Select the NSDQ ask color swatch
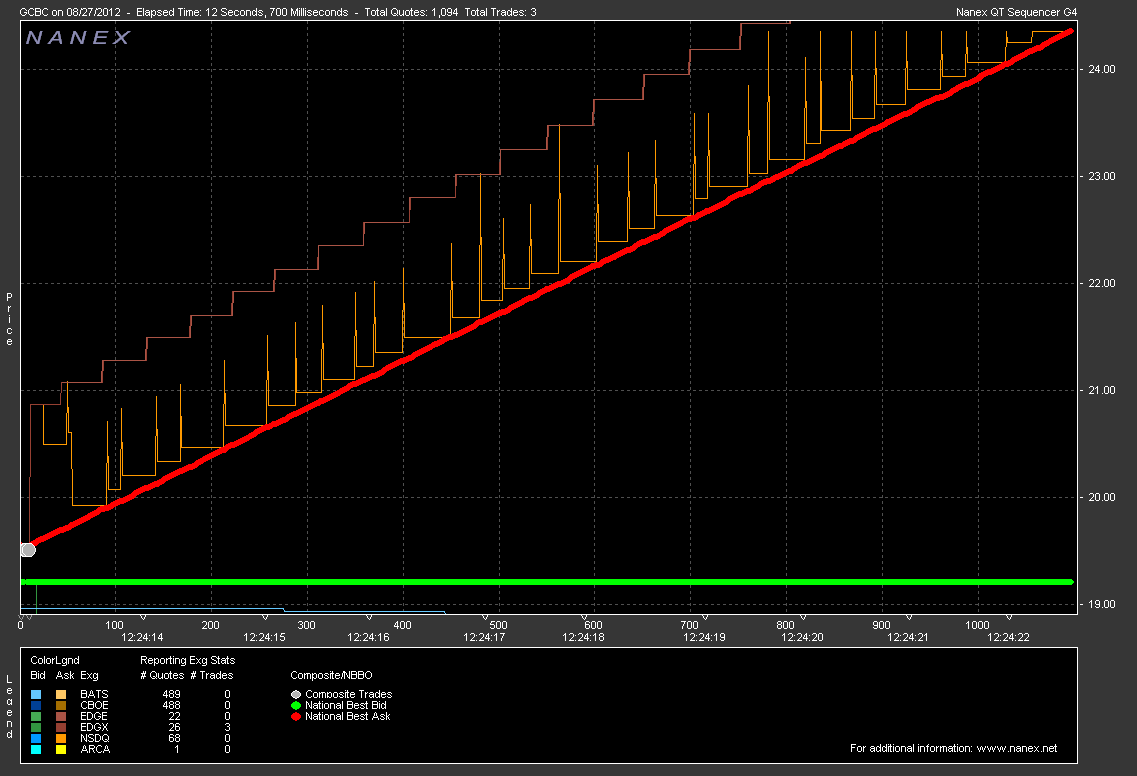Screen dimensions: 1137x776 [x=61, y=738]
